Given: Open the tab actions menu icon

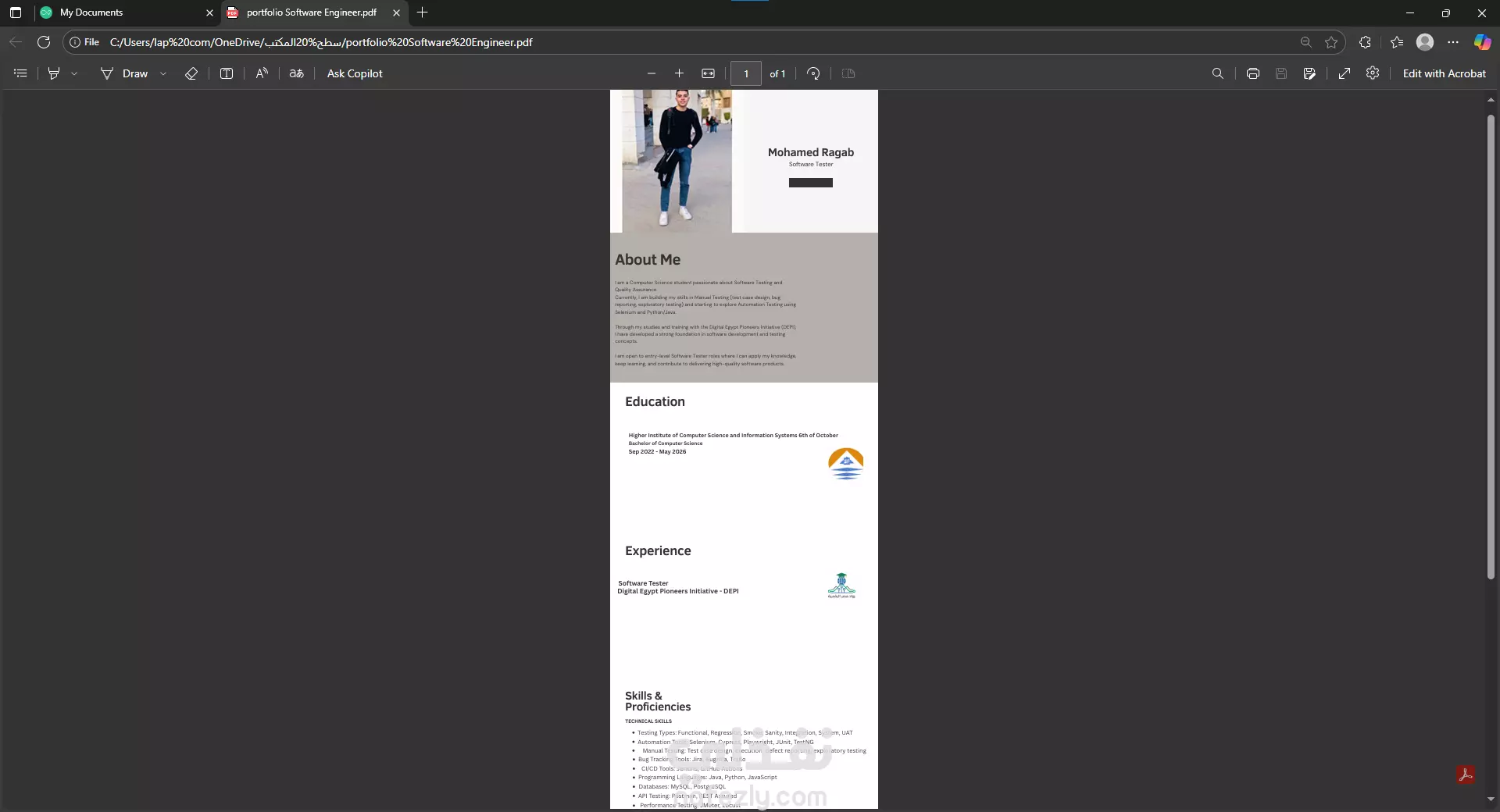Looking at the screenshot, I should [16, 12].
